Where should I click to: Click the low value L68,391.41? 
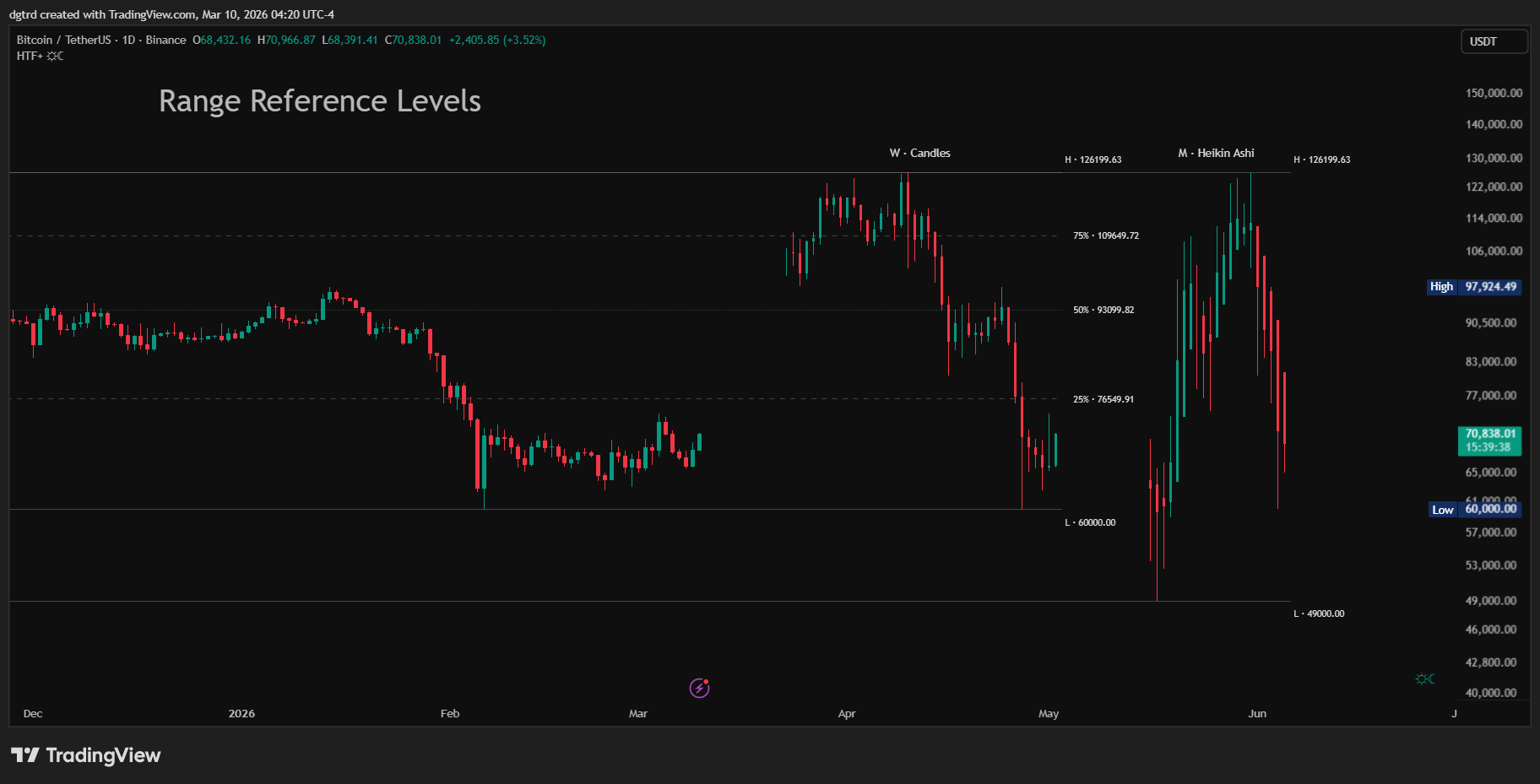350,40
